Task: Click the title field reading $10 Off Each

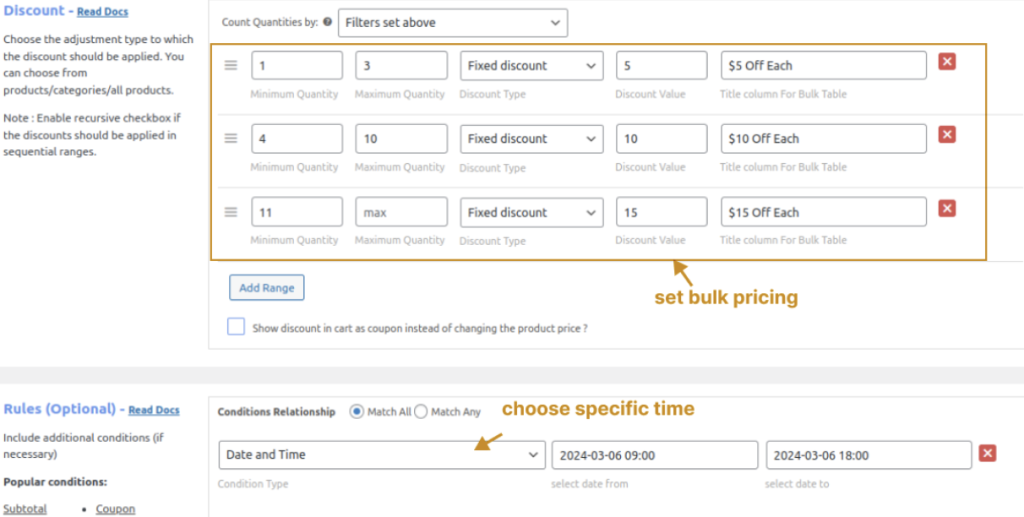Action: pos(824,138)
